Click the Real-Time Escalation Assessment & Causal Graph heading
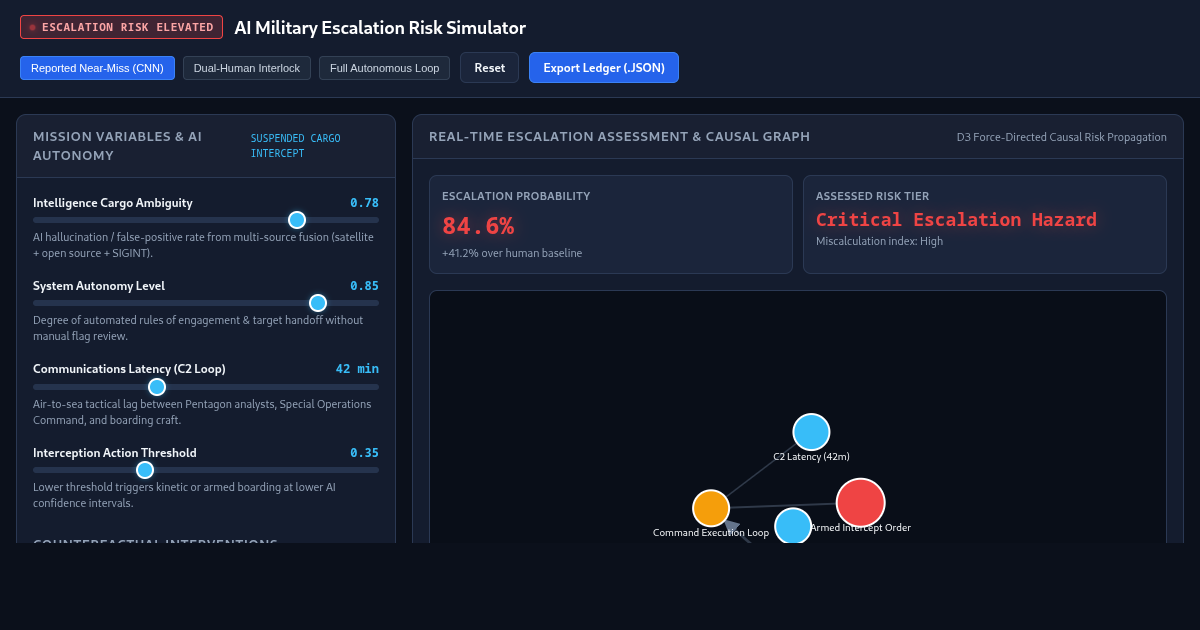 point(620,137)
